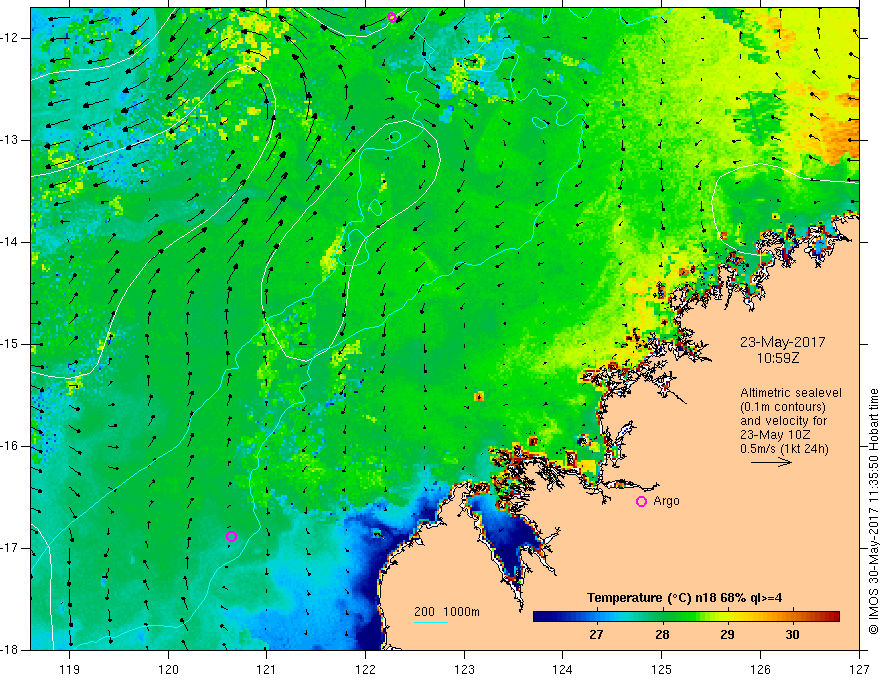Click the temperature color bar legend

click(x=686, y=617)
